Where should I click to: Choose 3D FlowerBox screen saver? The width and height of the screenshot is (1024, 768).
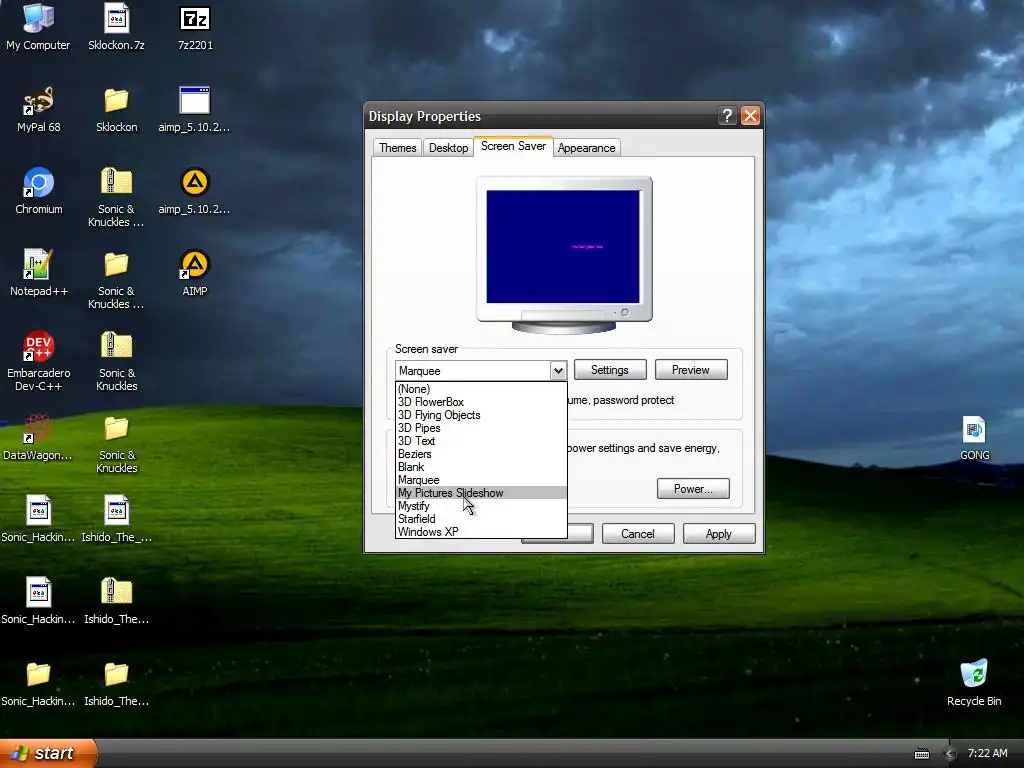point(481,402)
